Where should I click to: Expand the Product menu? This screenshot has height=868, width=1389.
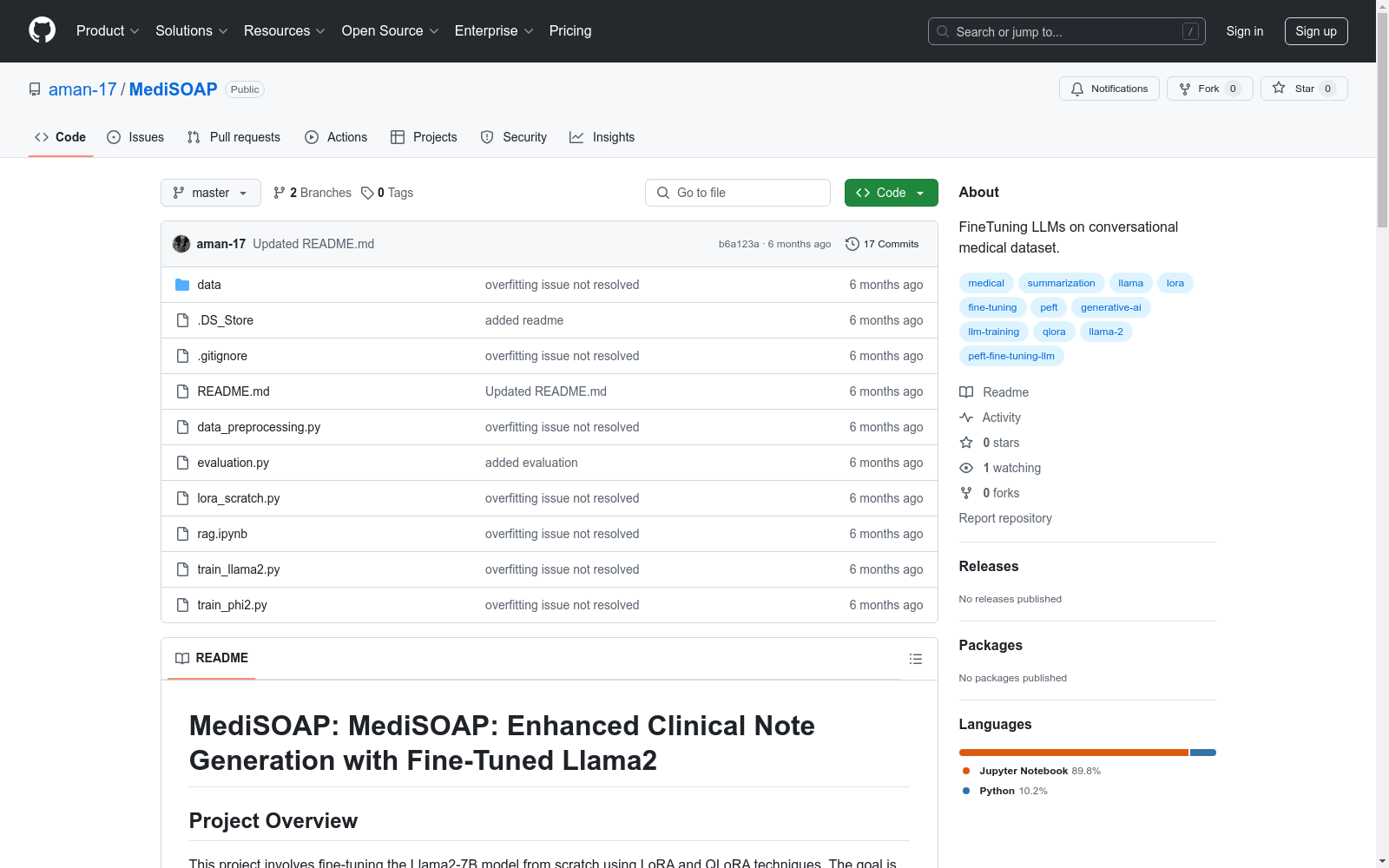pyautogui.click(x=108, y=30)
